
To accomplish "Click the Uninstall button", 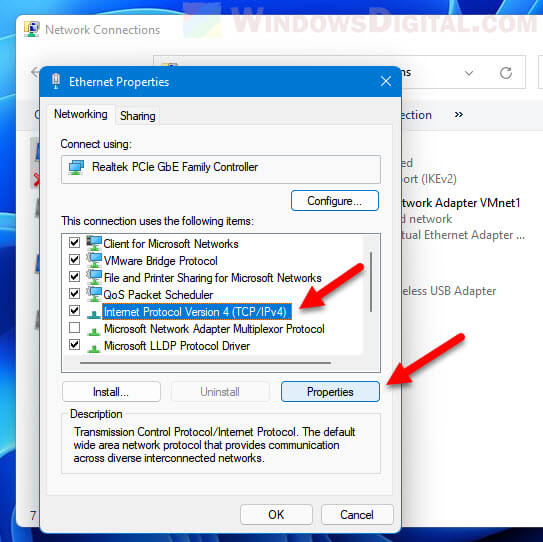I will tap(220, 392).
